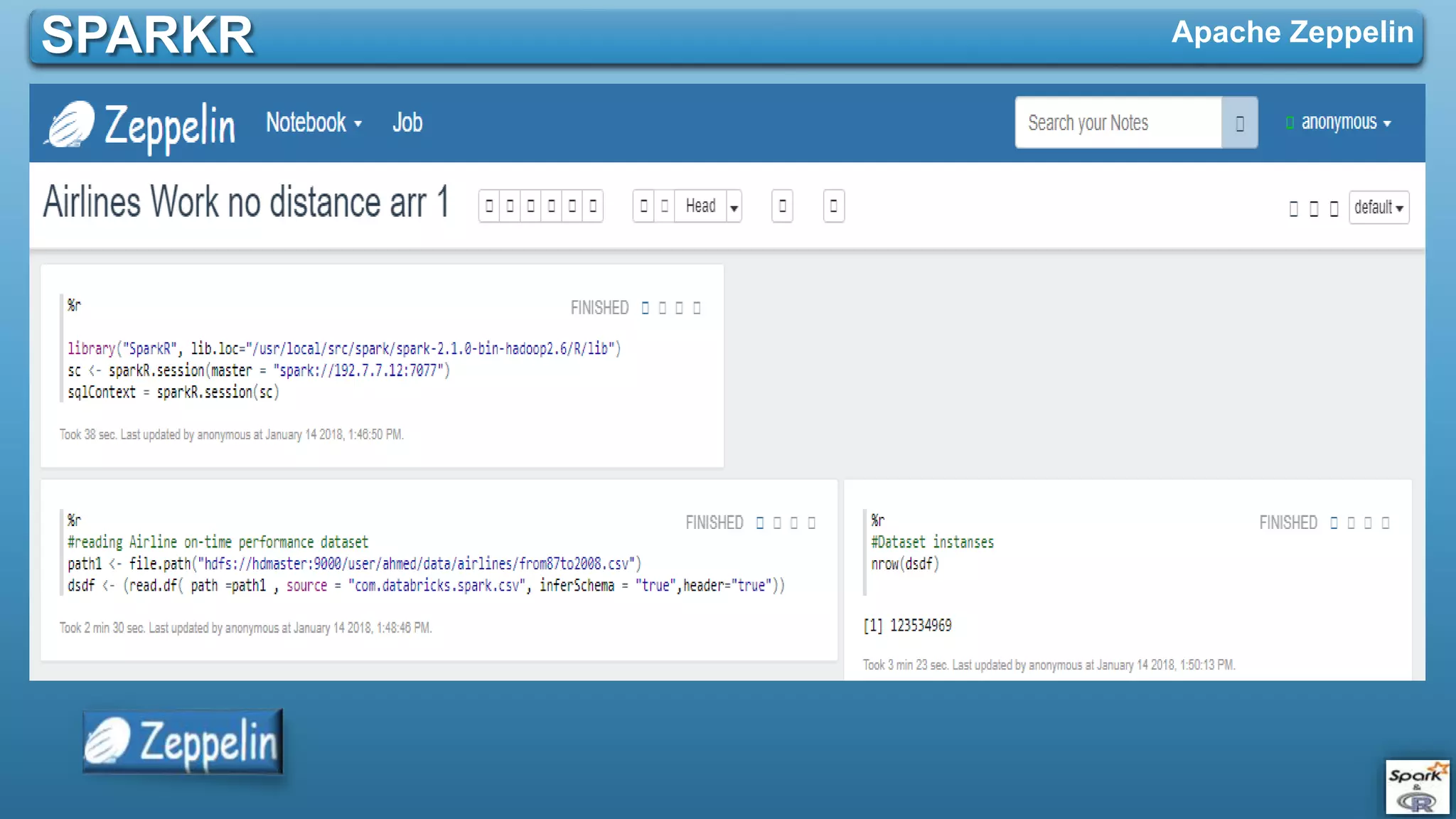Click FINISHED status of nrow(dsdf) paragraph
The width and height of the screenshot is (1456, 819).
(1288, 523)
